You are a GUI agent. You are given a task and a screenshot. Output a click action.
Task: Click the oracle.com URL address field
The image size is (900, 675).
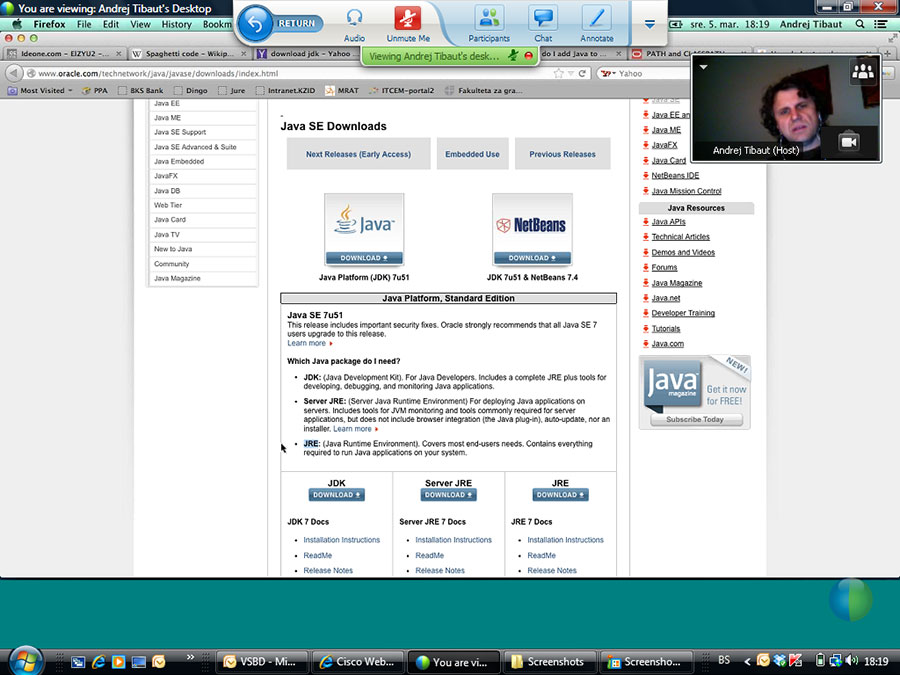tap(287, 73)
